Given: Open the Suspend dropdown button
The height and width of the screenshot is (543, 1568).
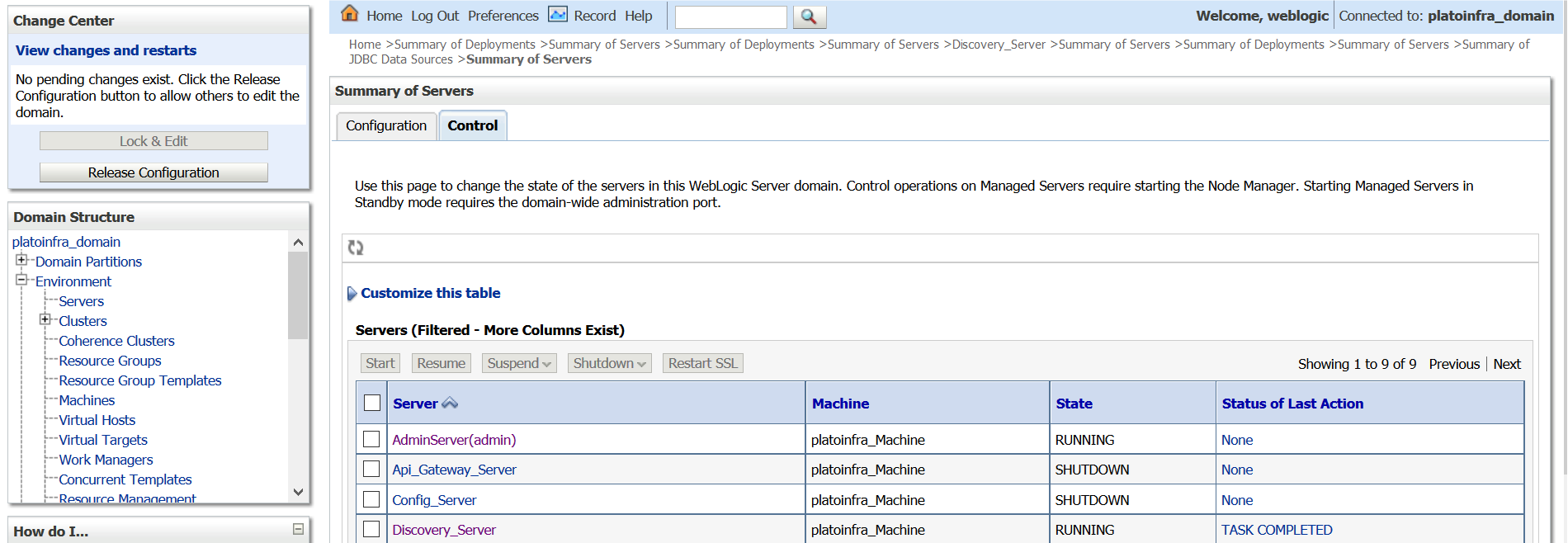Looking at the screenshot, I should [519, 363].
